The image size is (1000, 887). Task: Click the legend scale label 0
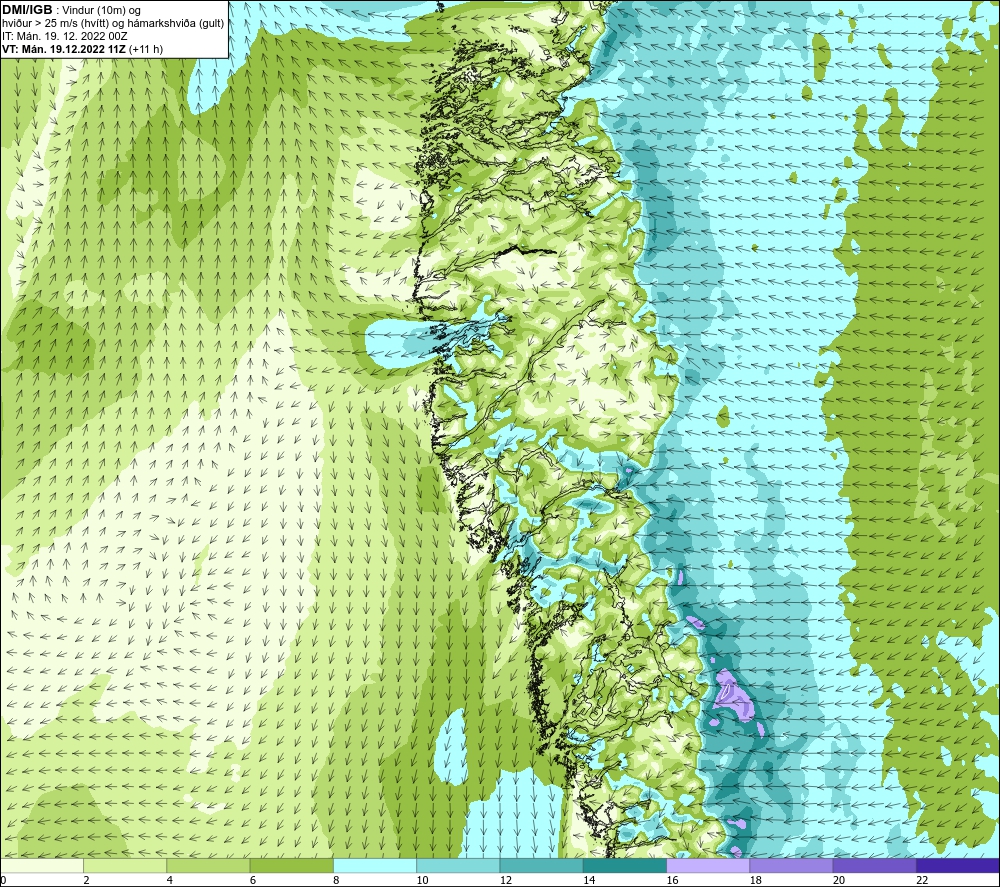tap(3, 880)
